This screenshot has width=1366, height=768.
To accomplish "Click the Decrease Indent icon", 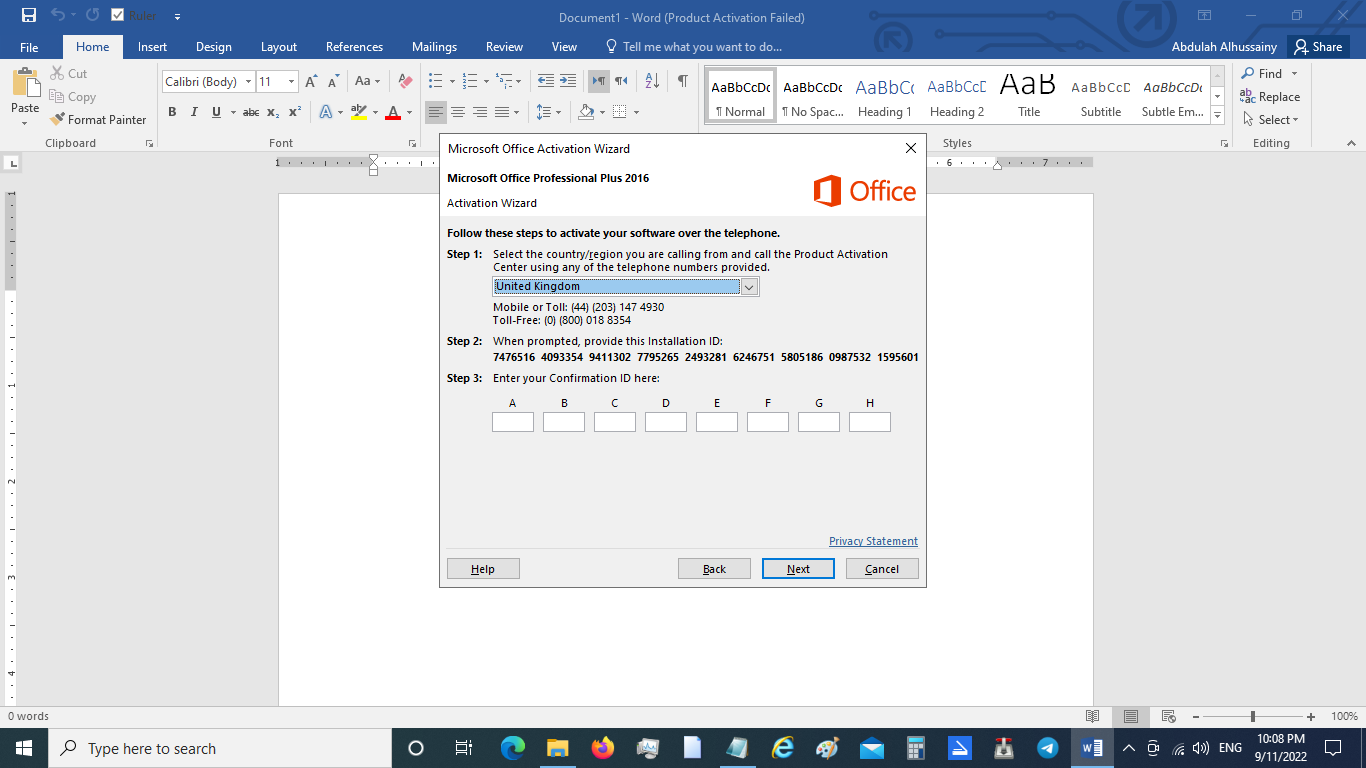I will click(545, 81).
